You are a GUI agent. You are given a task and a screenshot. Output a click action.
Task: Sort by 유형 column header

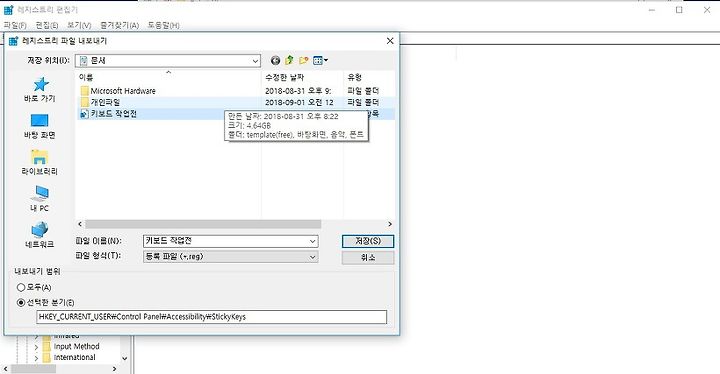369,77
